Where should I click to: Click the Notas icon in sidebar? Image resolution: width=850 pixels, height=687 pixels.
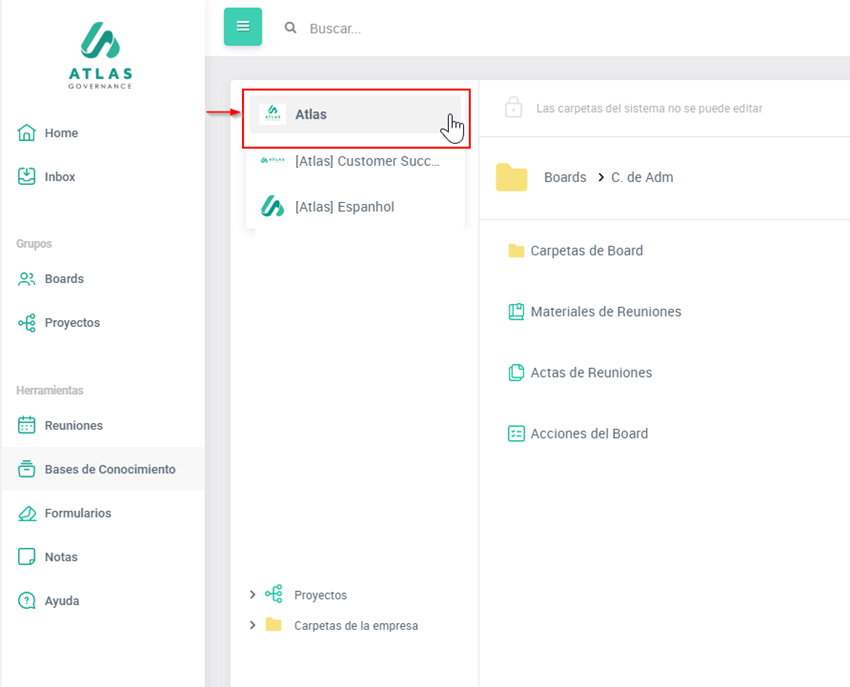point(27,557)
